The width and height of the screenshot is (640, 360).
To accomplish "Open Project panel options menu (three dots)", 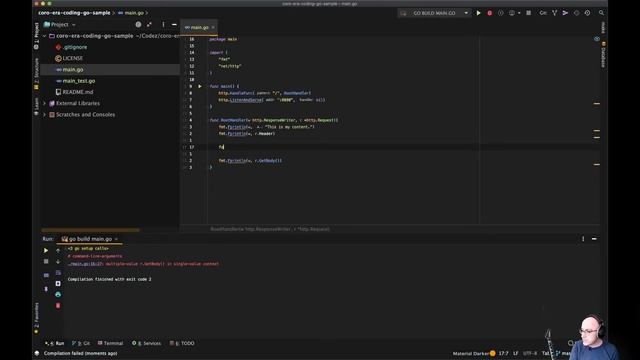I will tap(163, 24).
